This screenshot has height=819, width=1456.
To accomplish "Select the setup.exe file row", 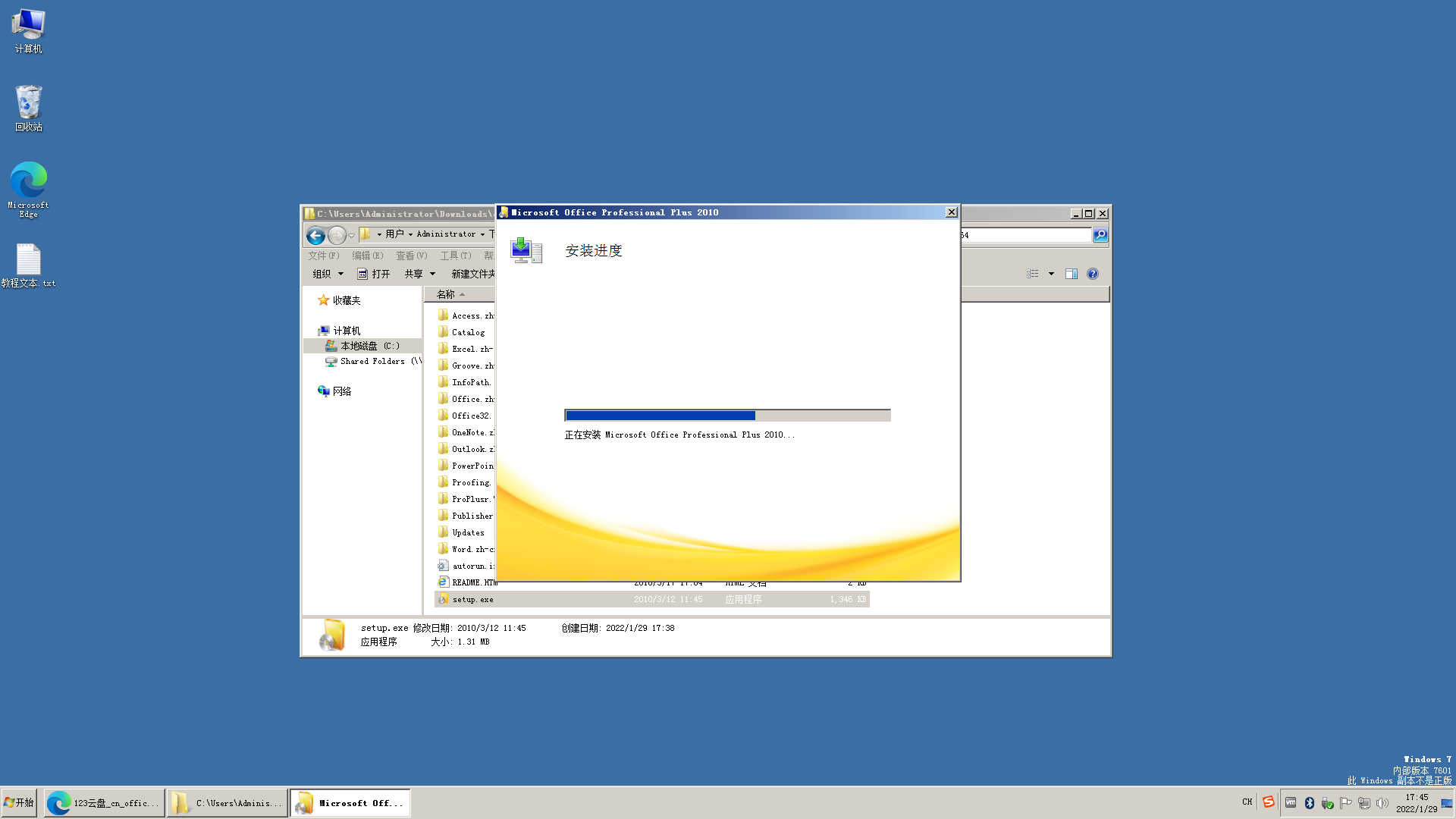I will pos(651,599).
